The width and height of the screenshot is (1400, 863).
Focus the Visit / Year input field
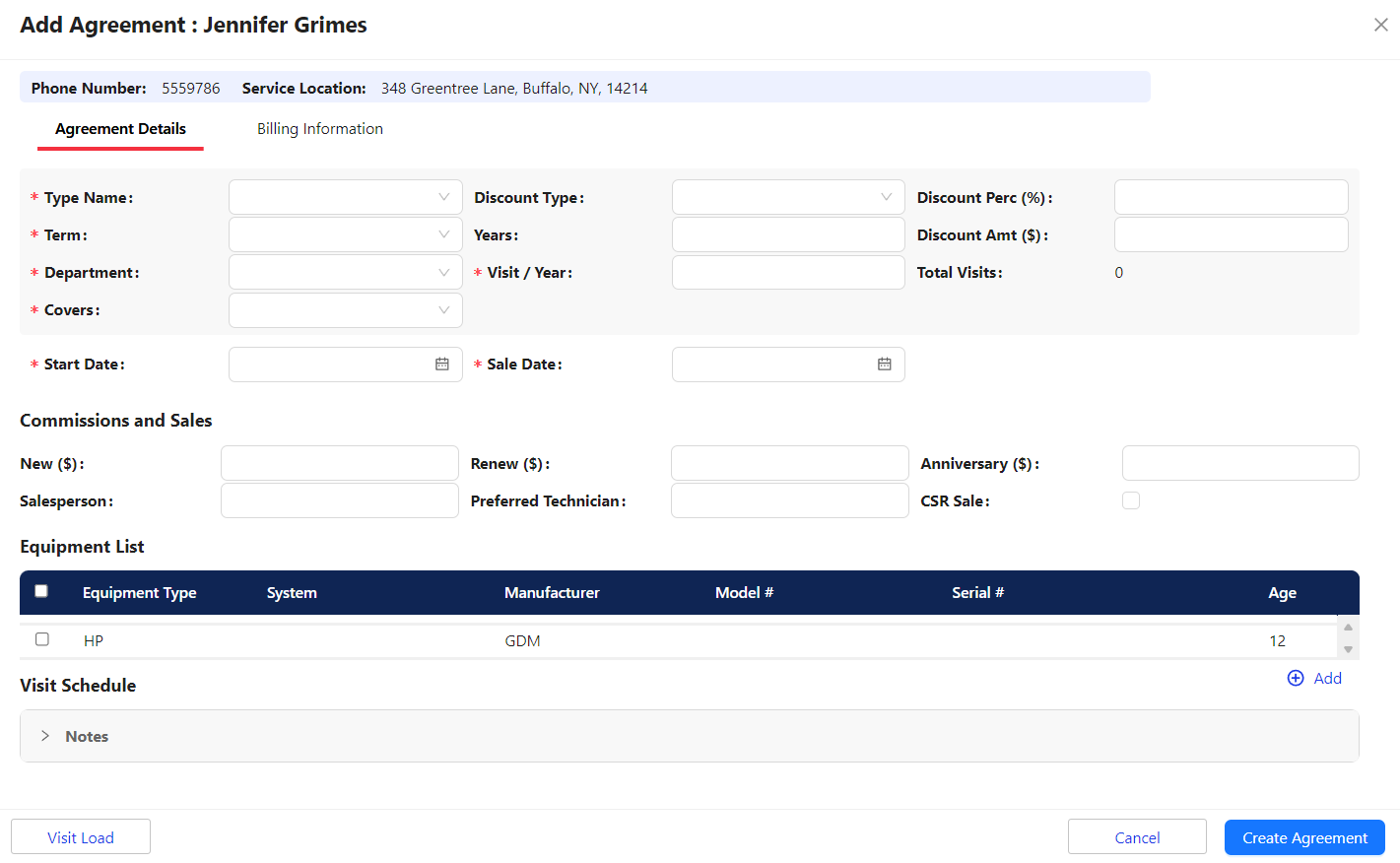(x=788, y=272)
